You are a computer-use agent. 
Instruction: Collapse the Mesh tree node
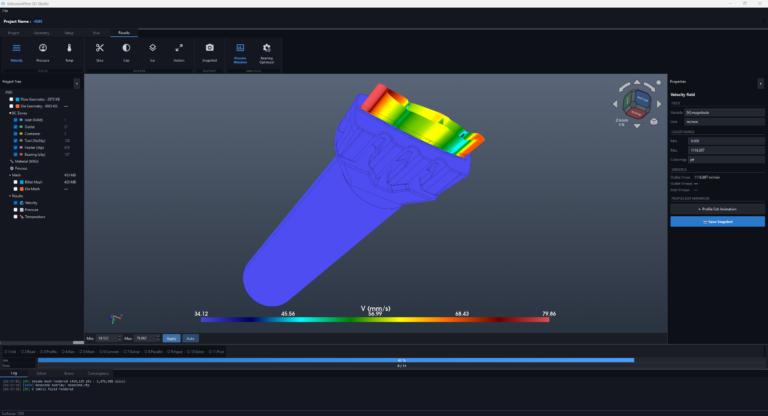[x=10, y=175]
